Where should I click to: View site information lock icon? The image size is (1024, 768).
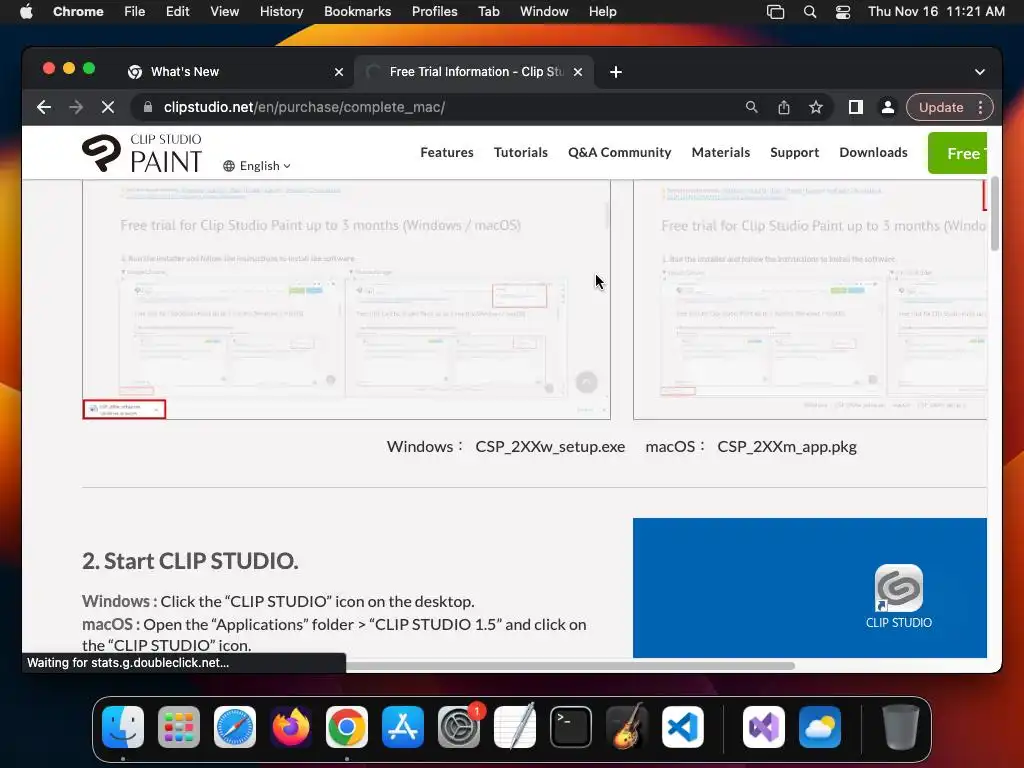pyautogui.click(x=148, y=107)
